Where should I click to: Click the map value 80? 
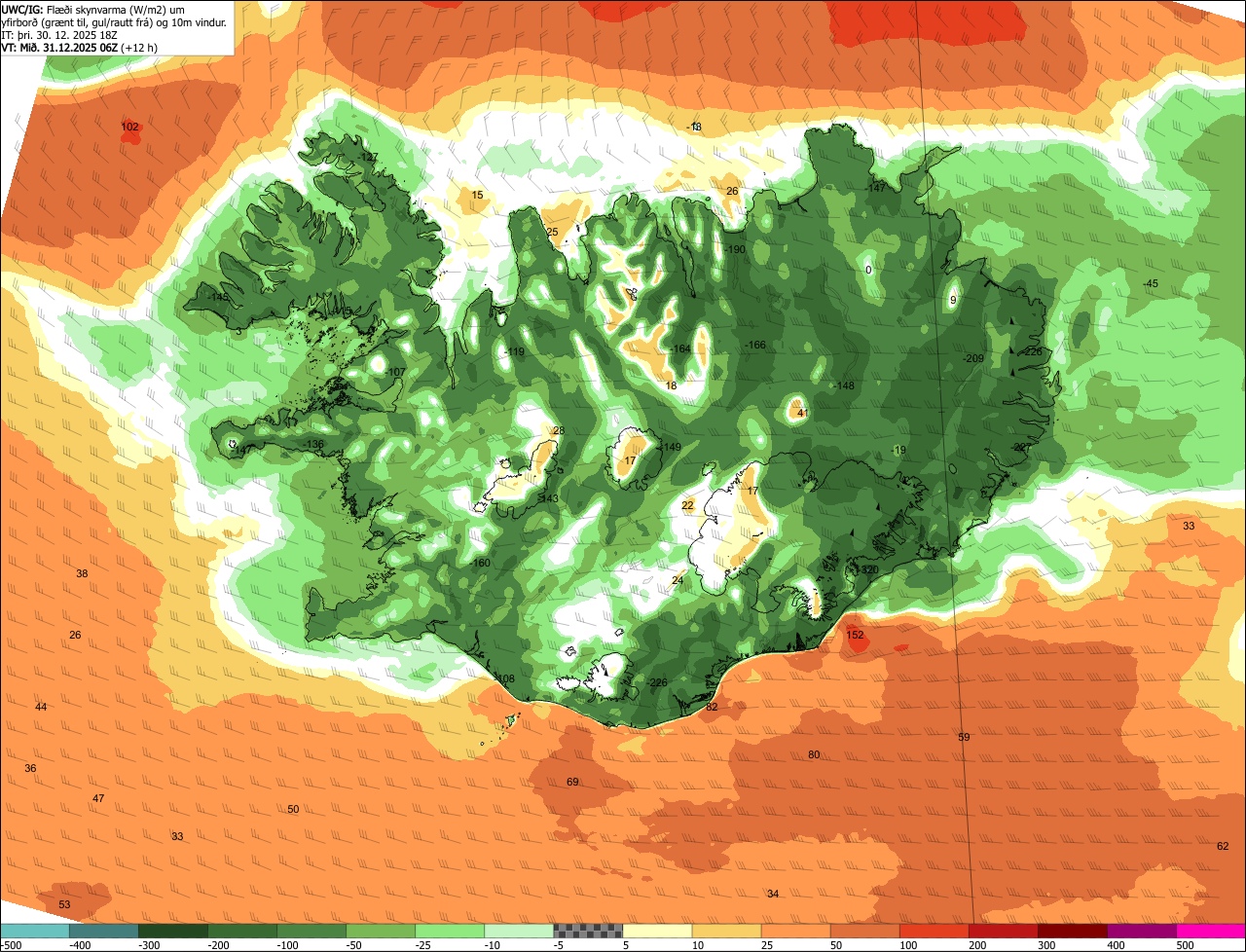(x=814, y=755)
